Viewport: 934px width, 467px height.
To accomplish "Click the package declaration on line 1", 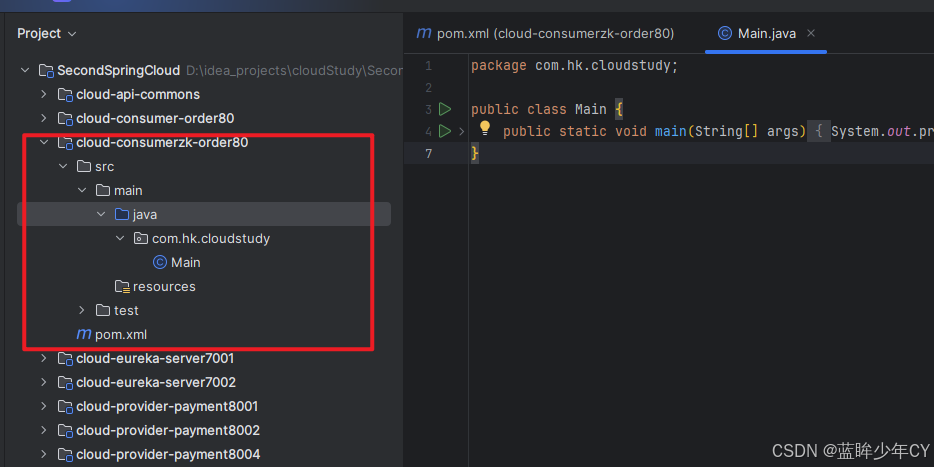I will pyautogui.click(x=575, y=66).
